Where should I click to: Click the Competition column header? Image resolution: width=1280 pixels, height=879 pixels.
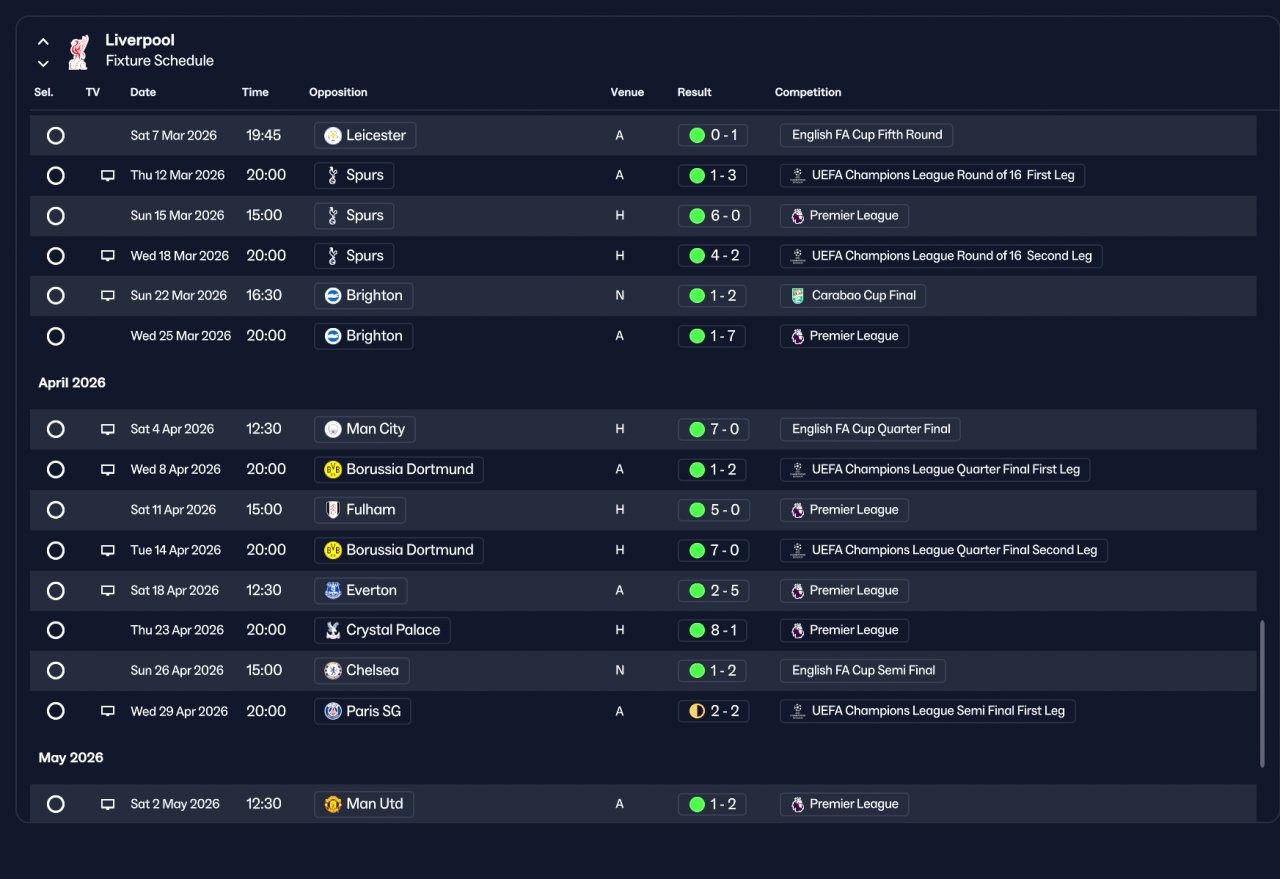click(x=808, y=92)
